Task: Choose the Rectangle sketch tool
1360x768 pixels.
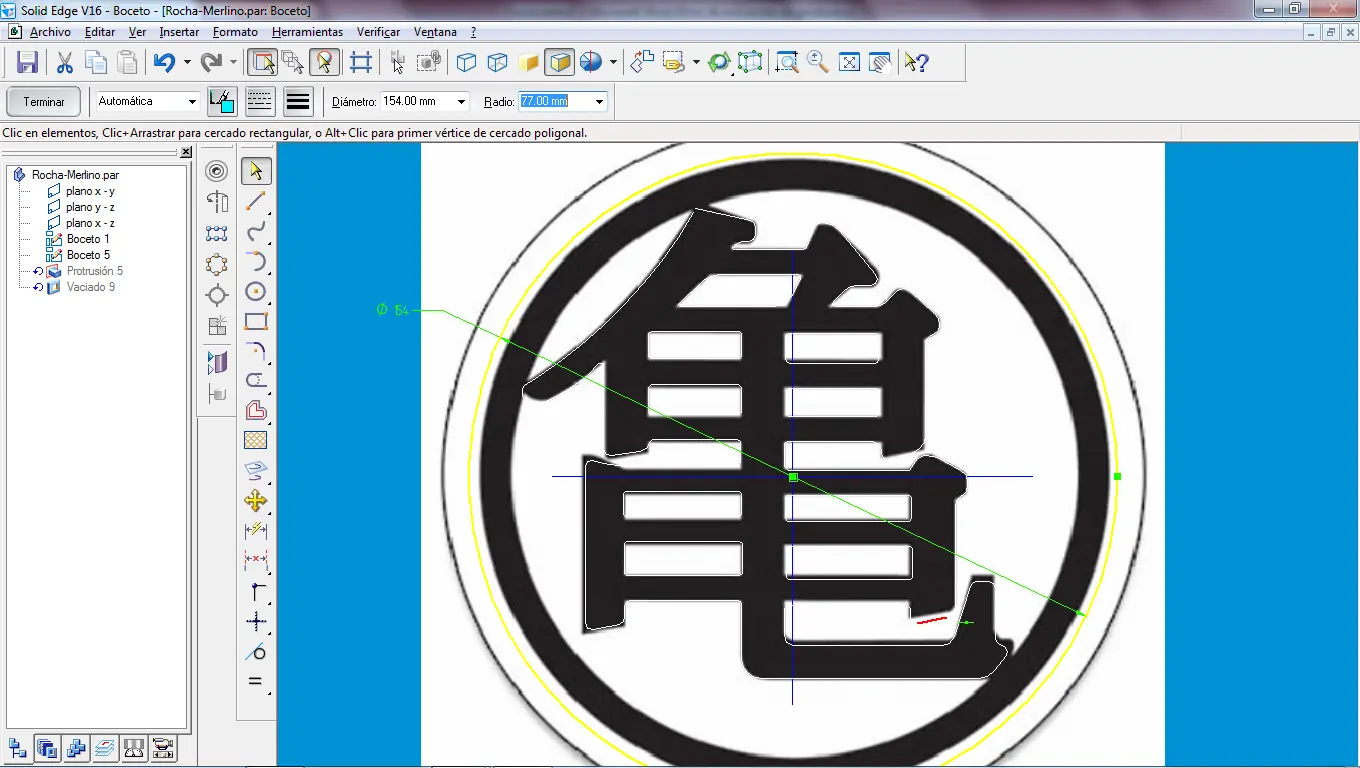Action: tap(256, 322)
